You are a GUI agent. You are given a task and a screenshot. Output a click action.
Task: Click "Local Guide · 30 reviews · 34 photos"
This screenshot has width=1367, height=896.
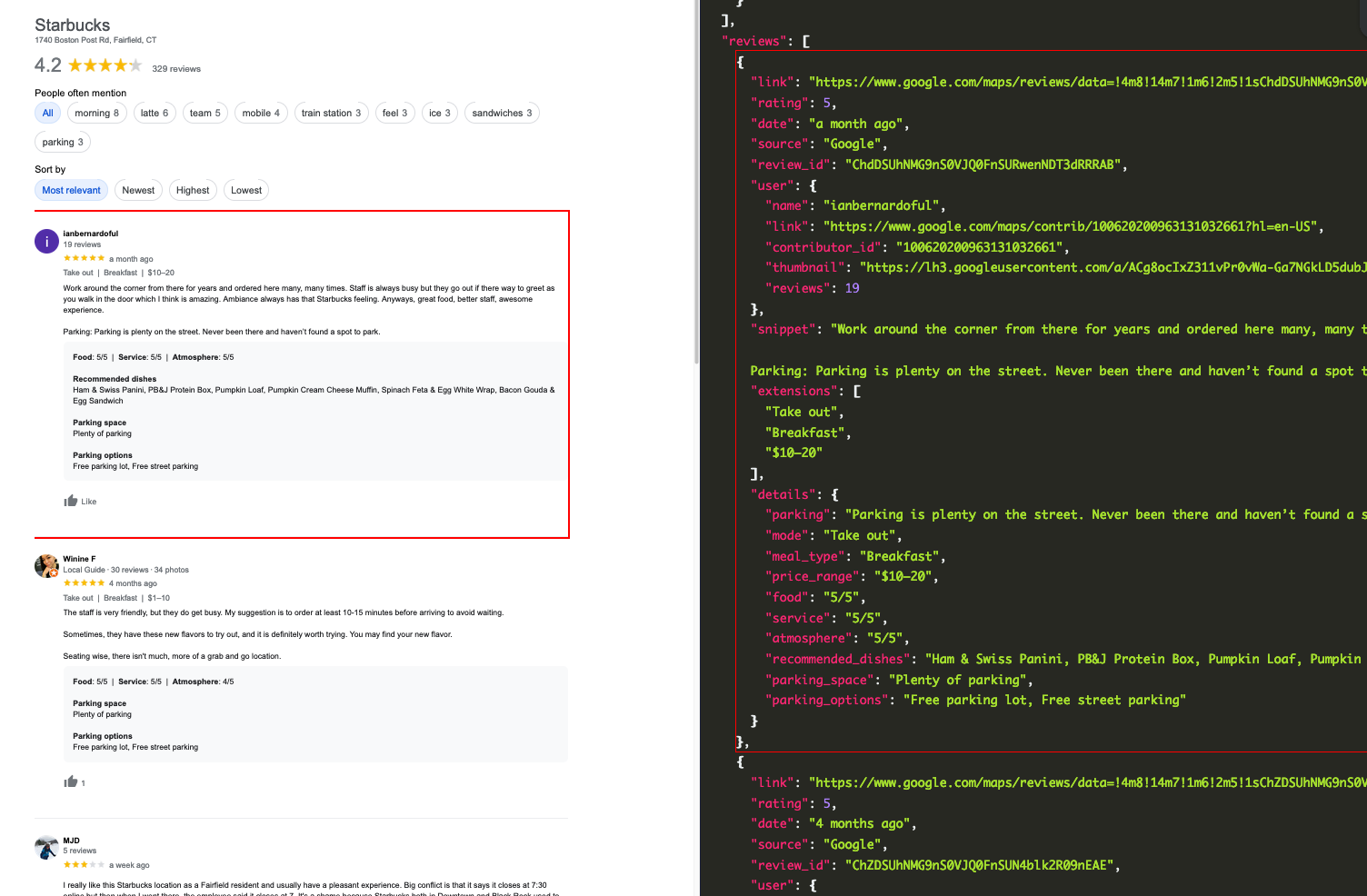click(x=126, y=570)
